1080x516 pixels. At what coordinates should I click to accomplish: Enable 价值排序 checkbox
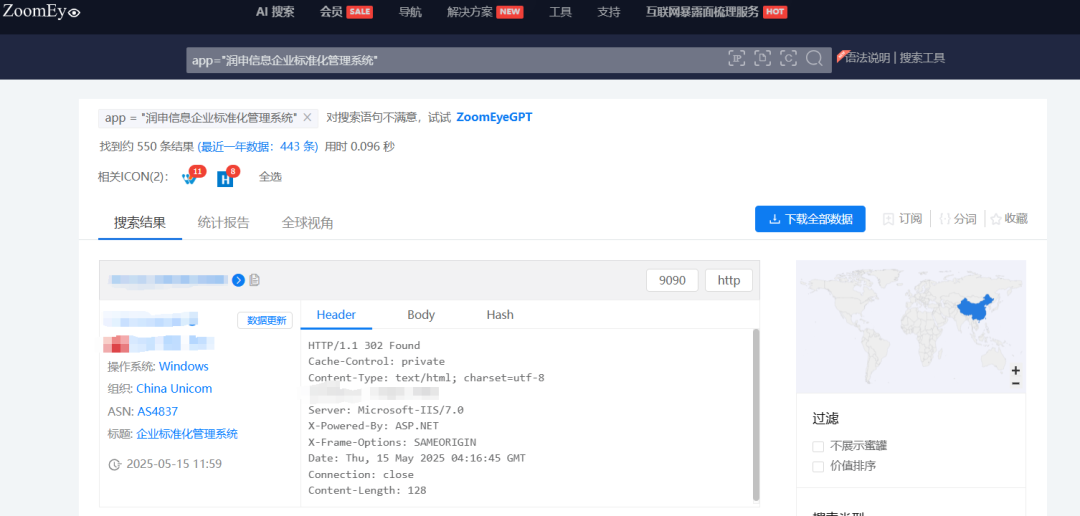(818, 466)
